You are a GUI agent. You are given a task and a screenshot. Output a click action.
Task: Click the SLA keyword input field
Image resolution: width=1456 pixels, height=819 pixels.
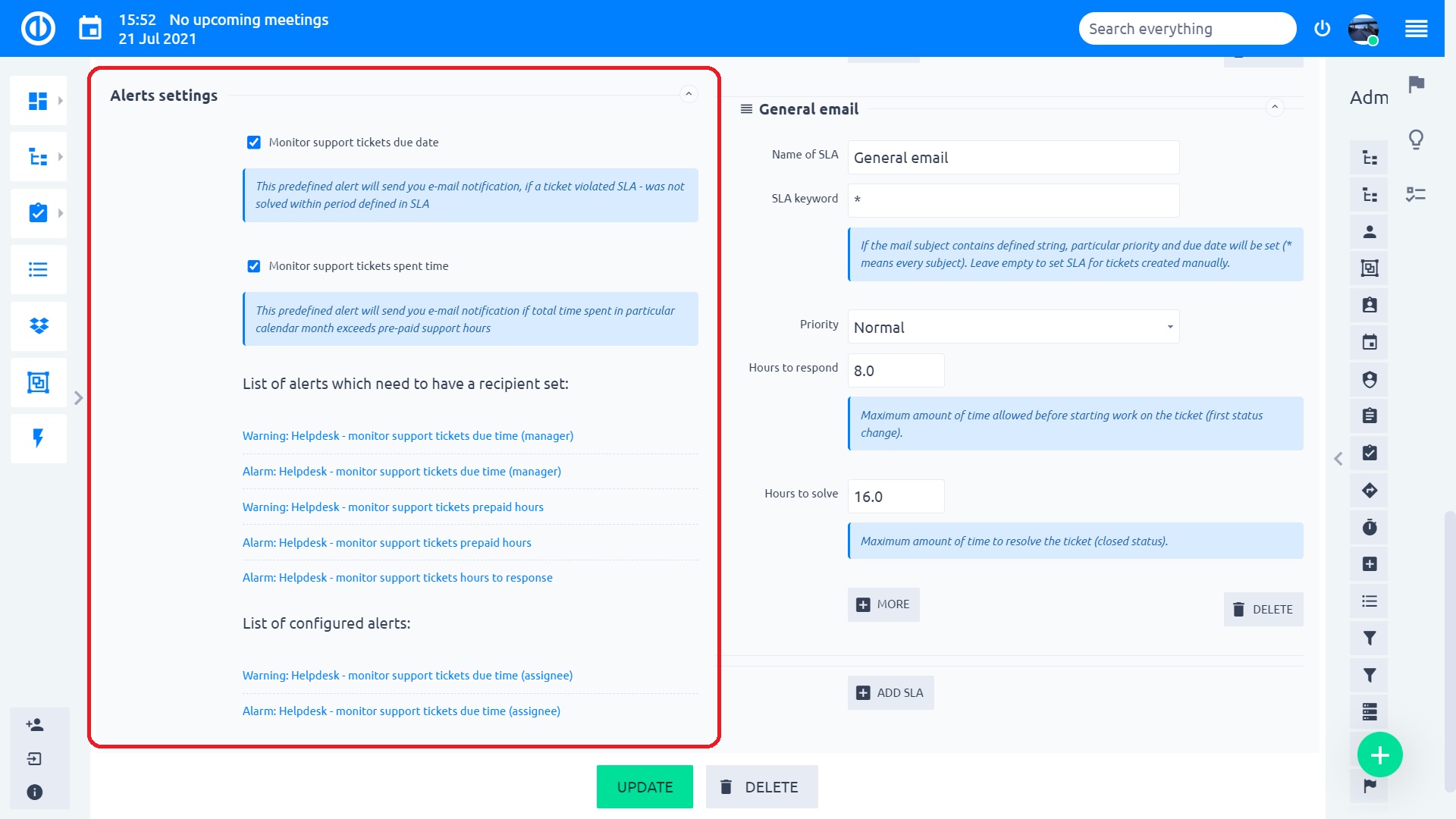tap(1013, 200)
